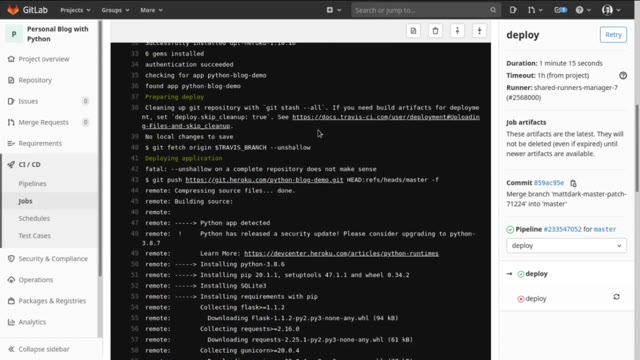Open the Merge Requests section
This screenshot has width=640, height=360.
click(x=43, y=122)
